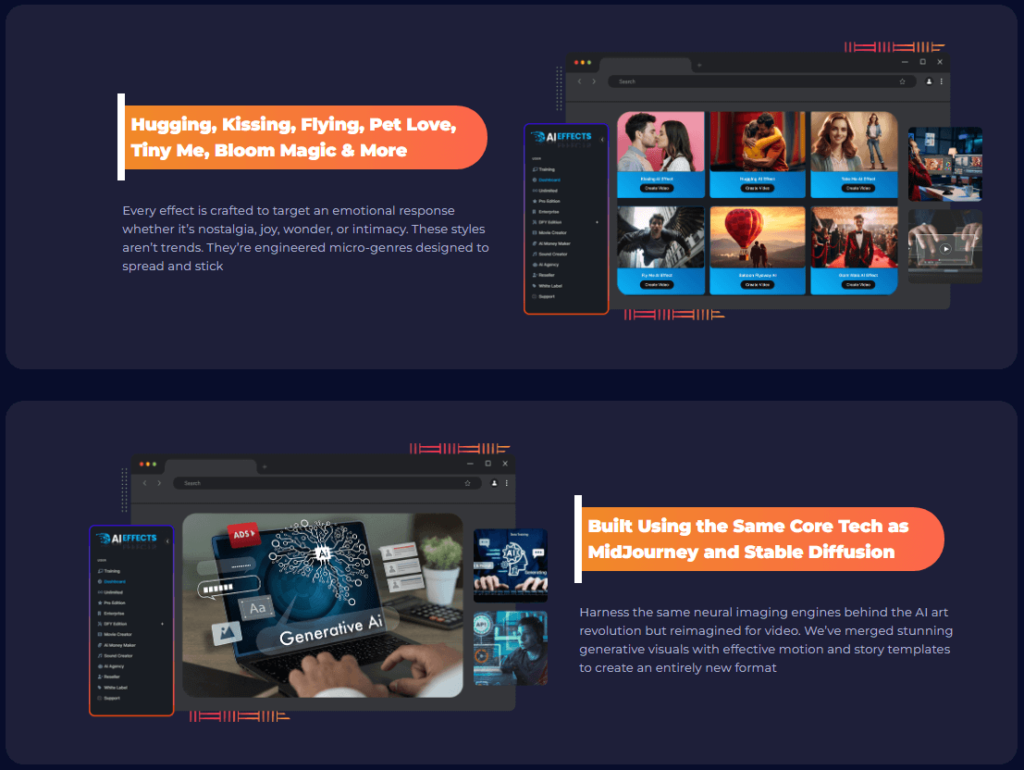Click Built Using the Same Core Tech heading
Viewport: 1024px width, 770px height.
[x=760, y=539]
